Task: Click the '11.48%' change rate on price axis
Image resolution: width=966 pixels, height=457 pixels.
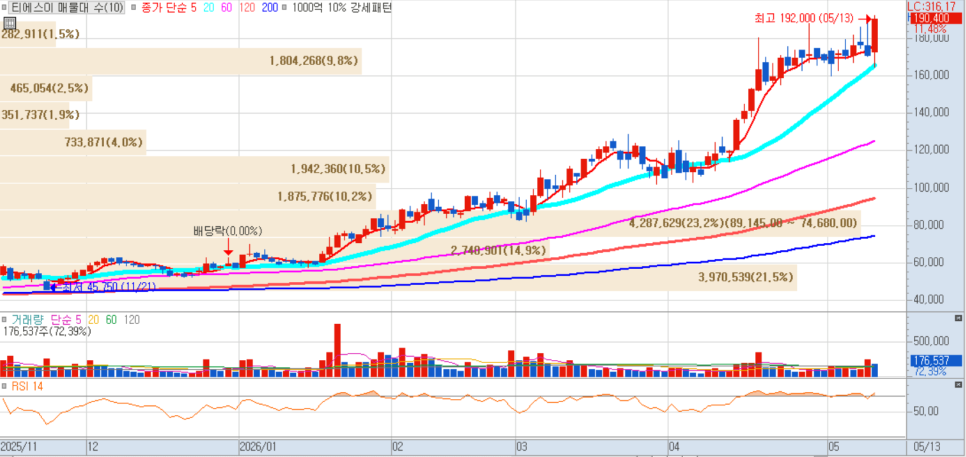Action: tap(928, 29)
